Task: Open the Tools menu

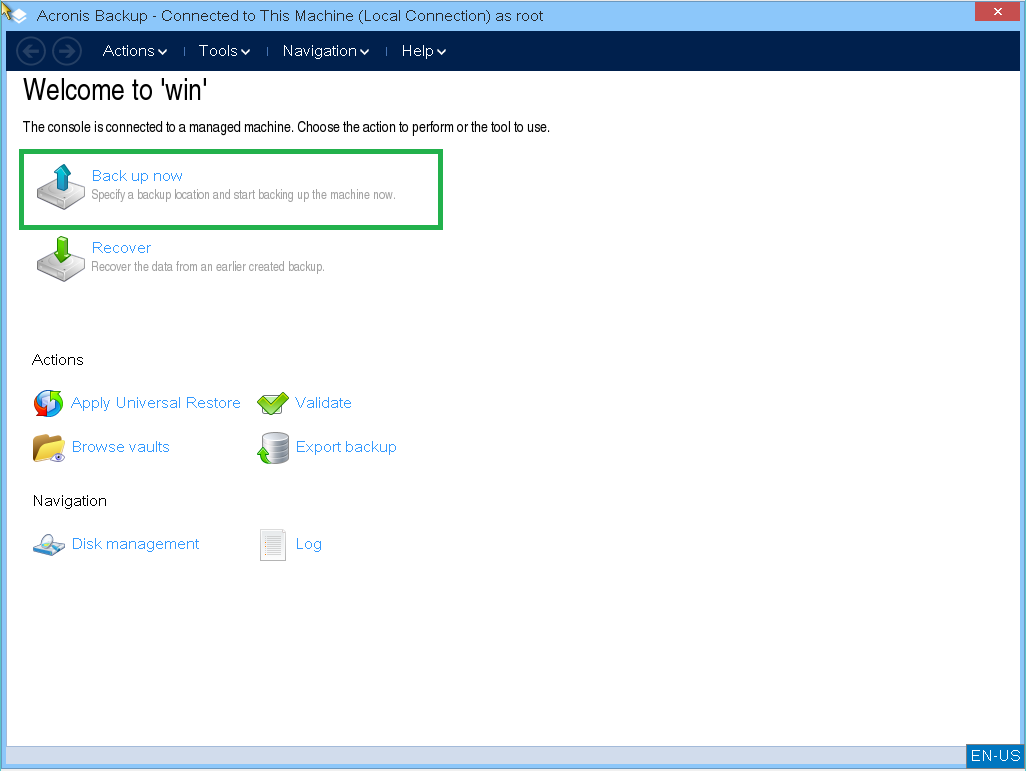Action: (x=224, y=51)
